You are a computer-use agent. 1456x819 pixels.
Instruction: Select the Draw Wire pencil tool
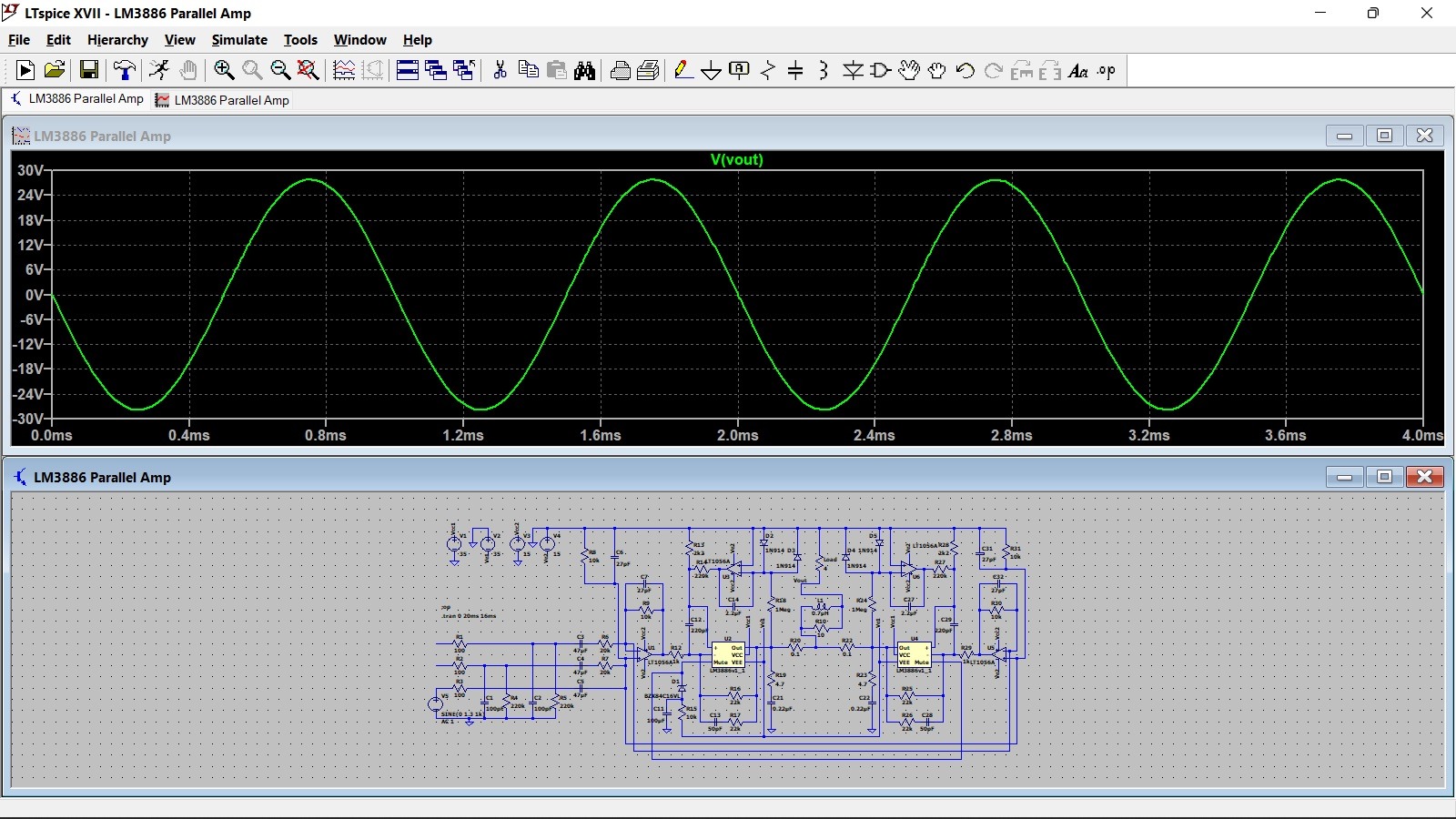[x=683, y=70]
